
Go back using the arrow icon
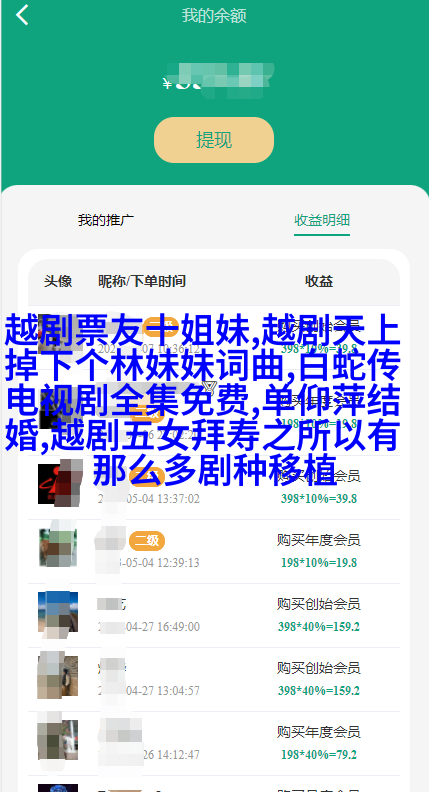[22, 15]
